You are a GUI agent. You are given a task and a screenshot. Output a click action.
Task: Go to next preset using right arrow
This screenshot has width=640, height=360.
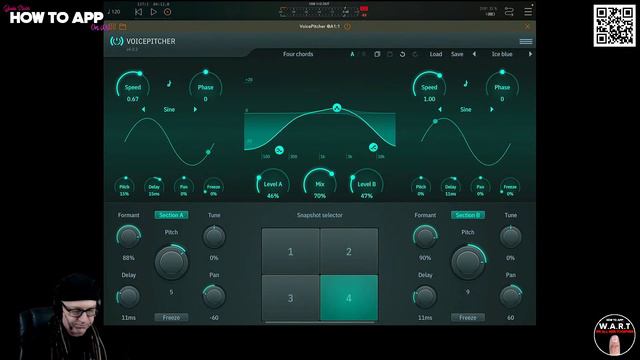click(530, 54)
